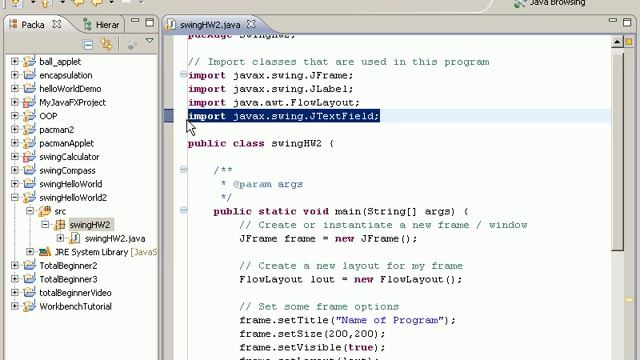Select OOP project folder icon
Screen dimensions: 640x360
pyautogui.click(x=29, y=116)
